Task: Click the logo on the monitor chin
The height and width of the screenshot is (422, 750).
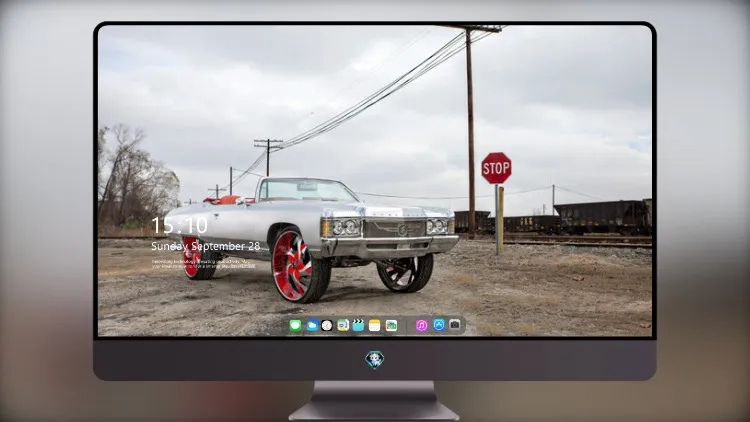Action: pos(375,360)
